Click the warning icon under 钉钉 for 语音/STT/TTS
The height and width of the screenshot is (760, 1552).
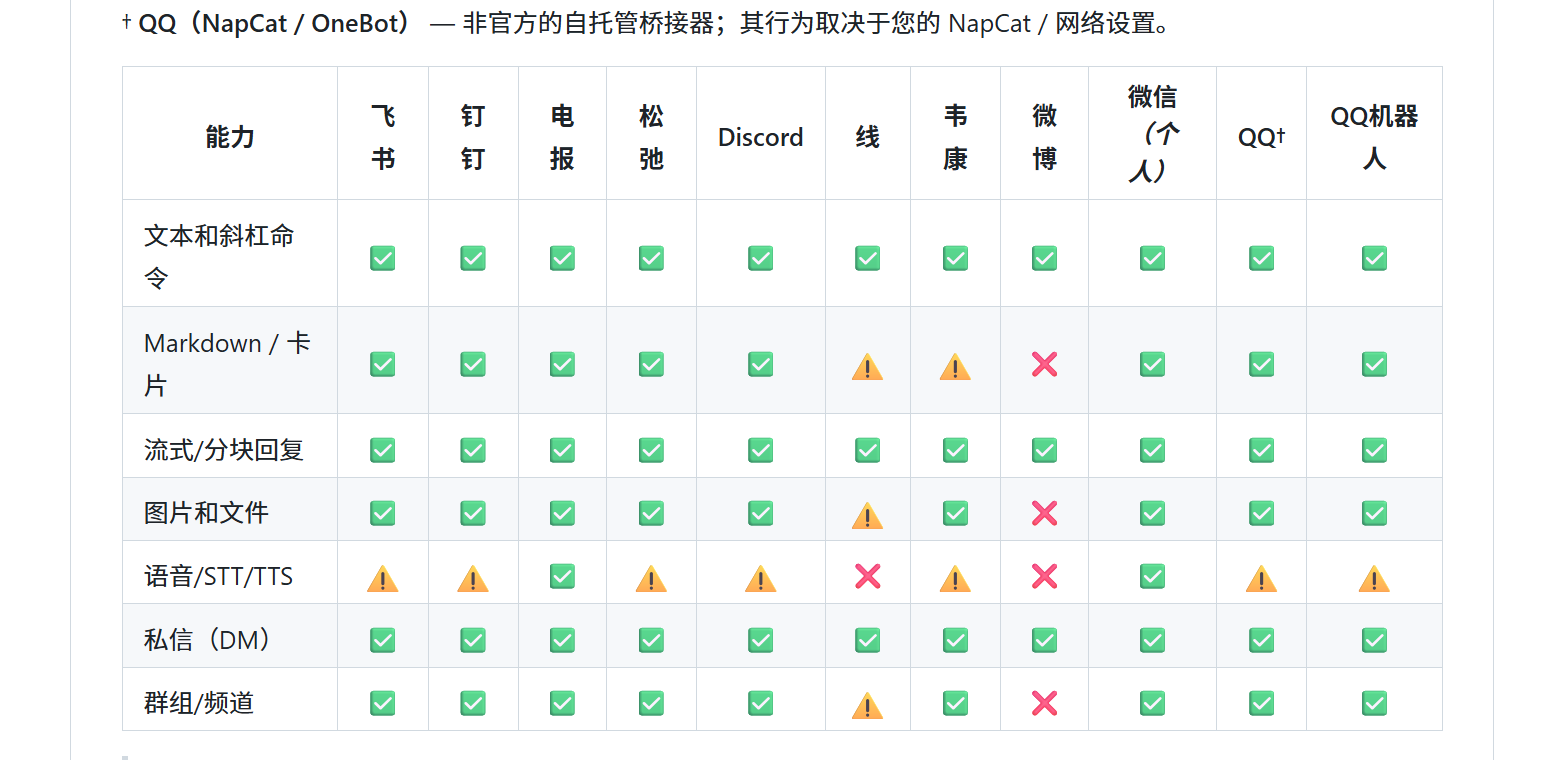(x=473, y=578)
